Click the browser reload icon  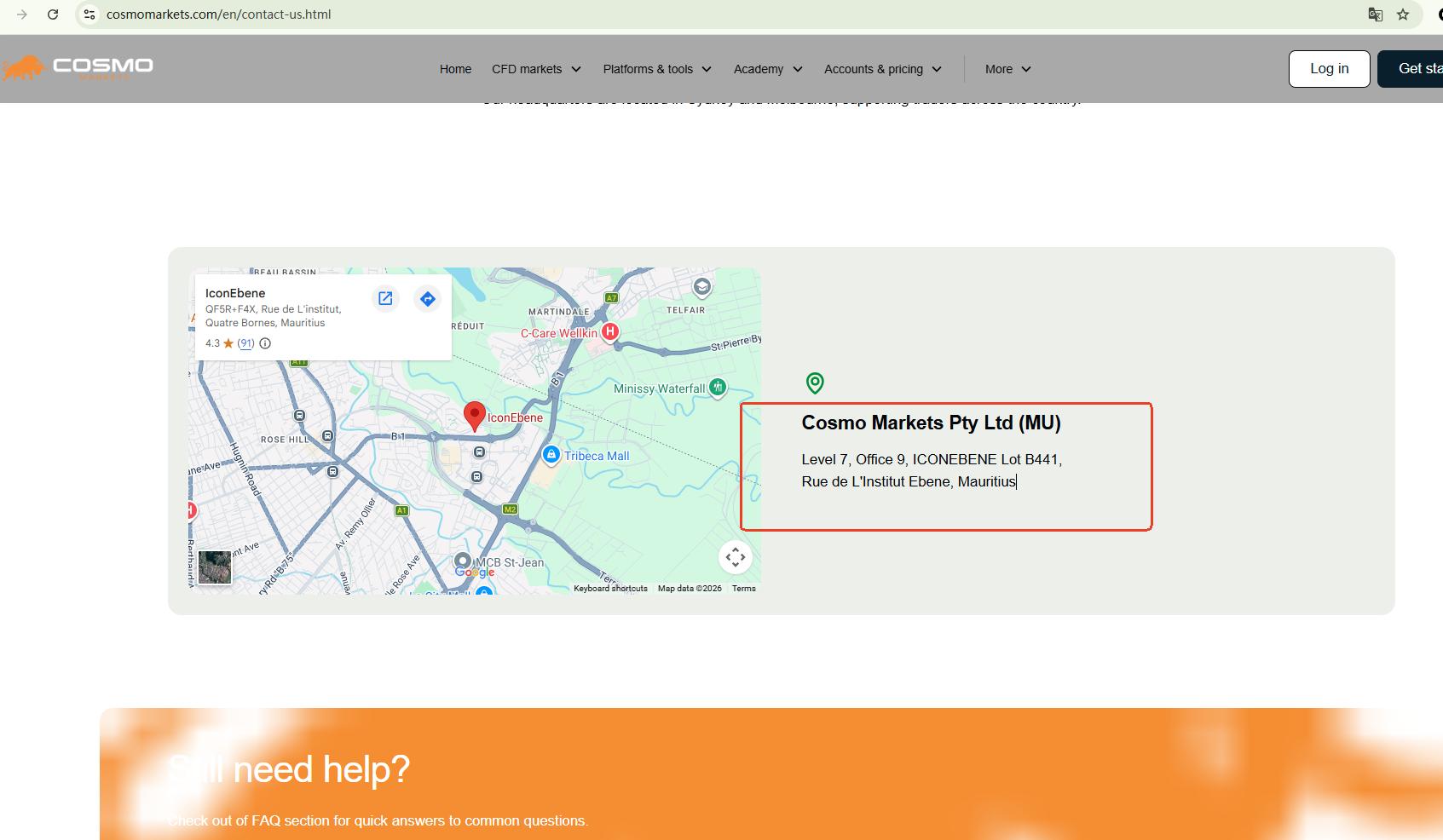coord(53,14)
